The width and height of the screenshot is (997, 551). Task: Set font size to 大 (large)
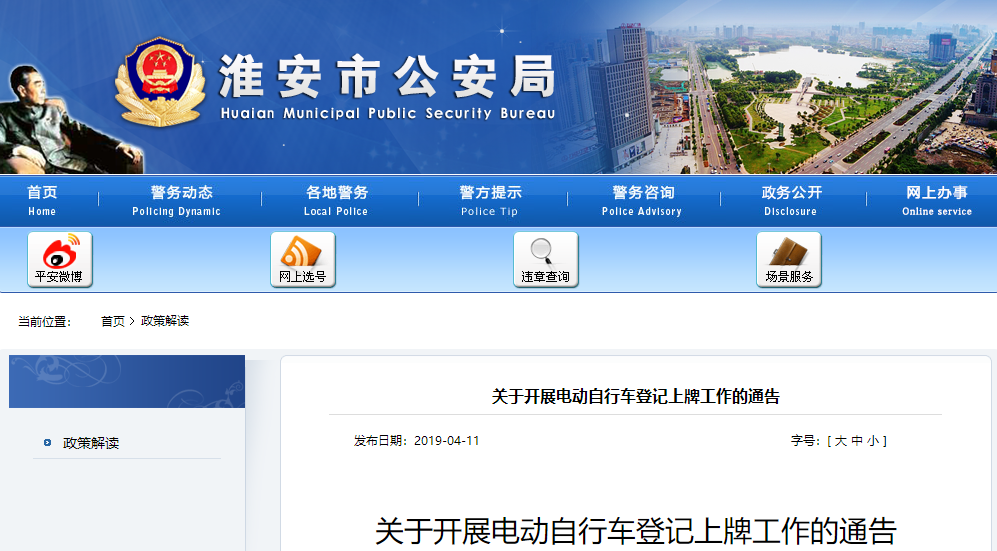point(841,441)
